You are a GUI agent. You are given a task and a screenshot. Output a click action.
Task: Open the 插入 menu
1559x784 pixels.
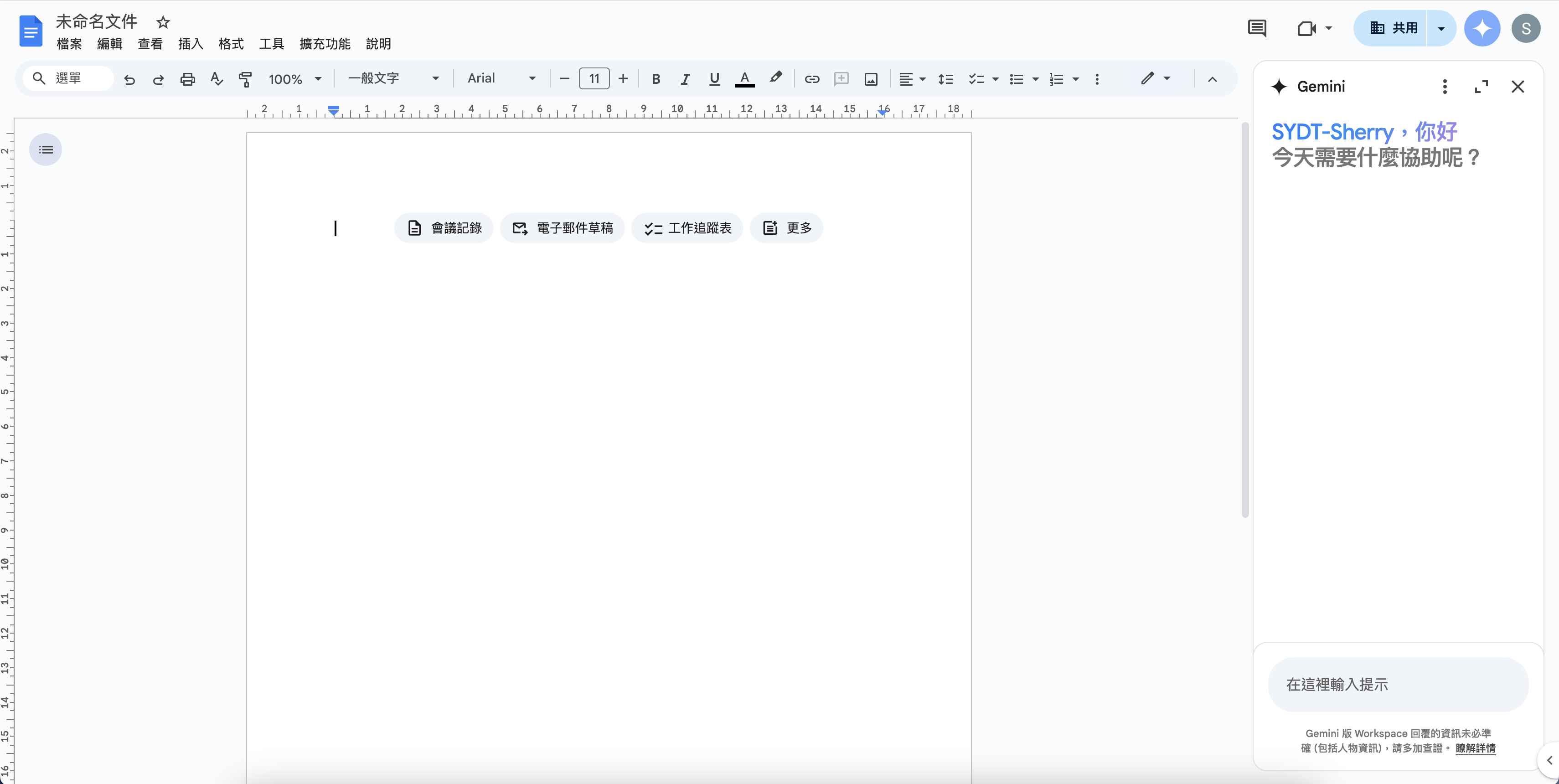tap(191, 44)
